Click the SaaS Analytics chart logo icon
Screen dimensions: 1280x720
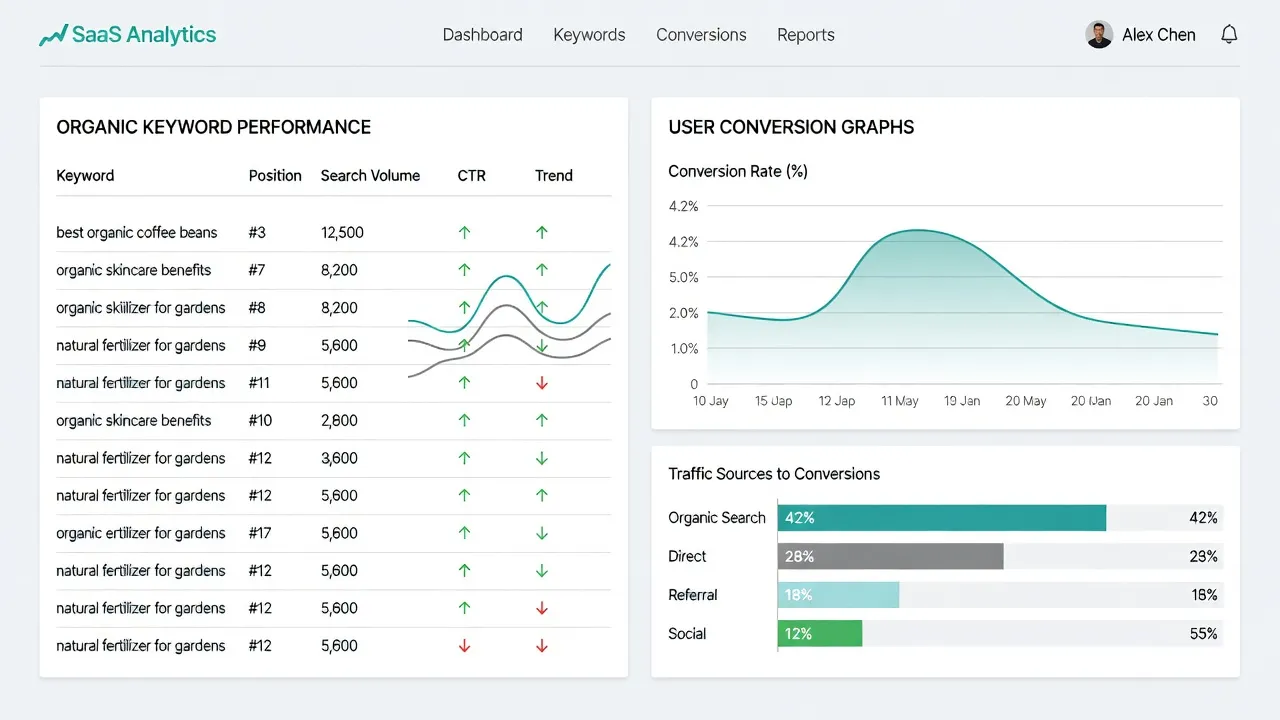pyautogui.click(x=53, y=36)
